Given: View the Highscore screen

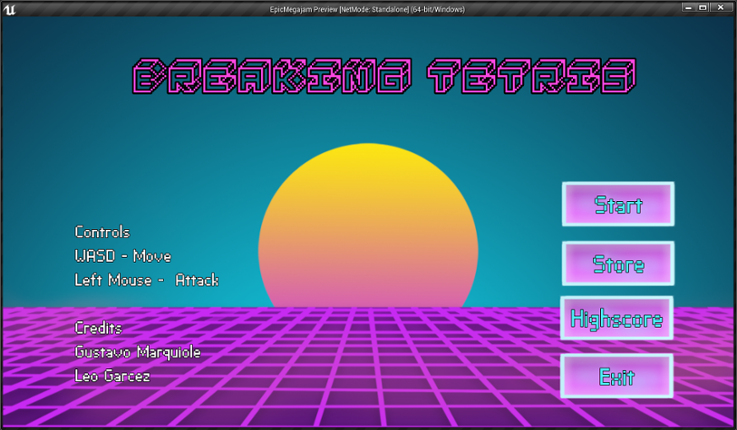Looking at the screenshot, I should [x=617, y=318].
